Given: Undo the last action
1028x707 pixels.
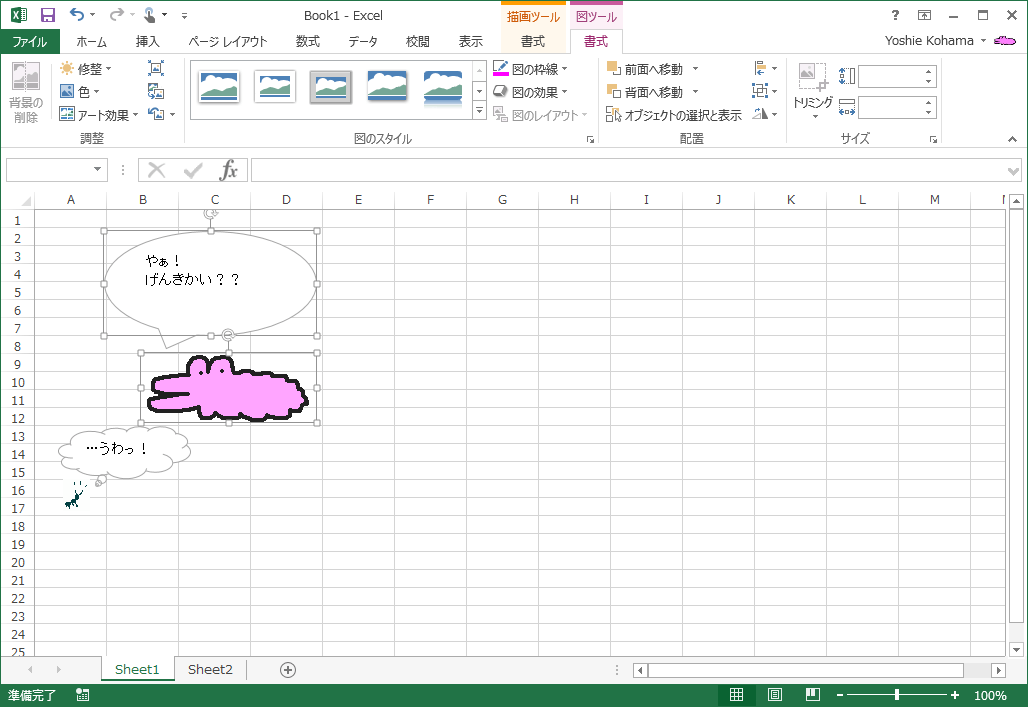Looking at the screenshot, I should pyautogui.click(x=77, y=14).
